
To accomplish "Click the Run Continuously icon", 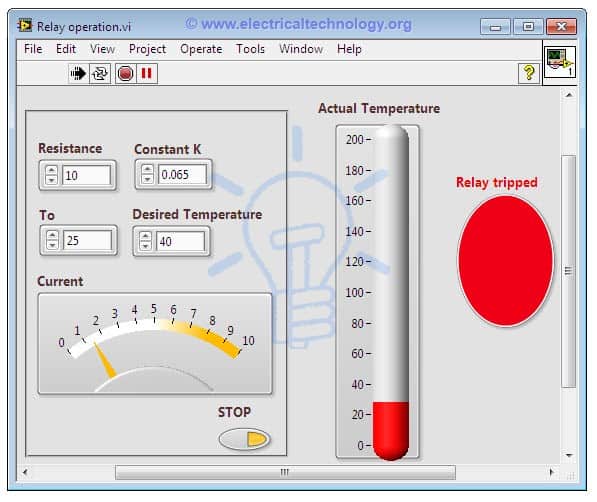I will pos(100,73).
